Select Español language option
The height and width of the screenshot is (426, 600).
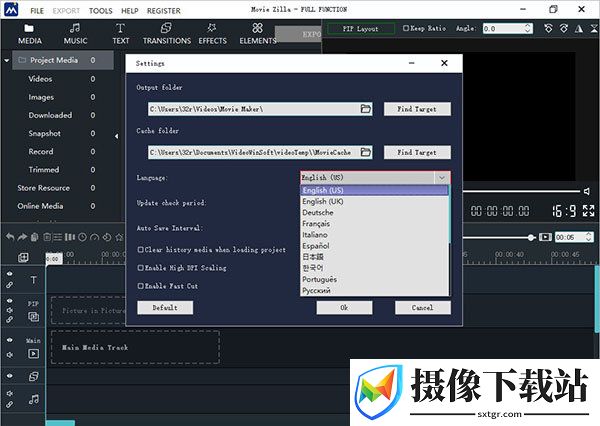click(374, 246)
